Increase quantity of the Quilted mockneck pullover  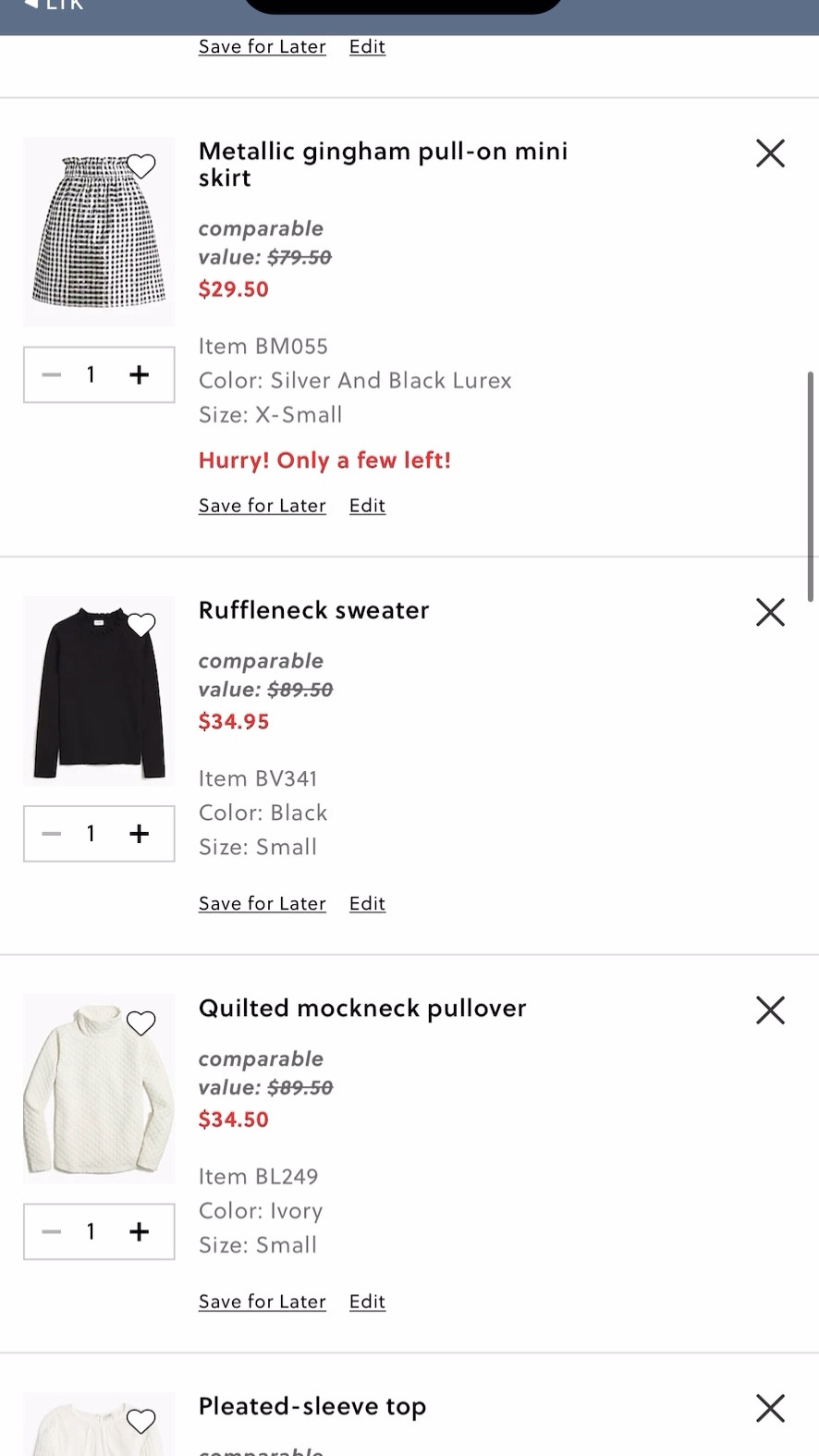(140, 1231)
